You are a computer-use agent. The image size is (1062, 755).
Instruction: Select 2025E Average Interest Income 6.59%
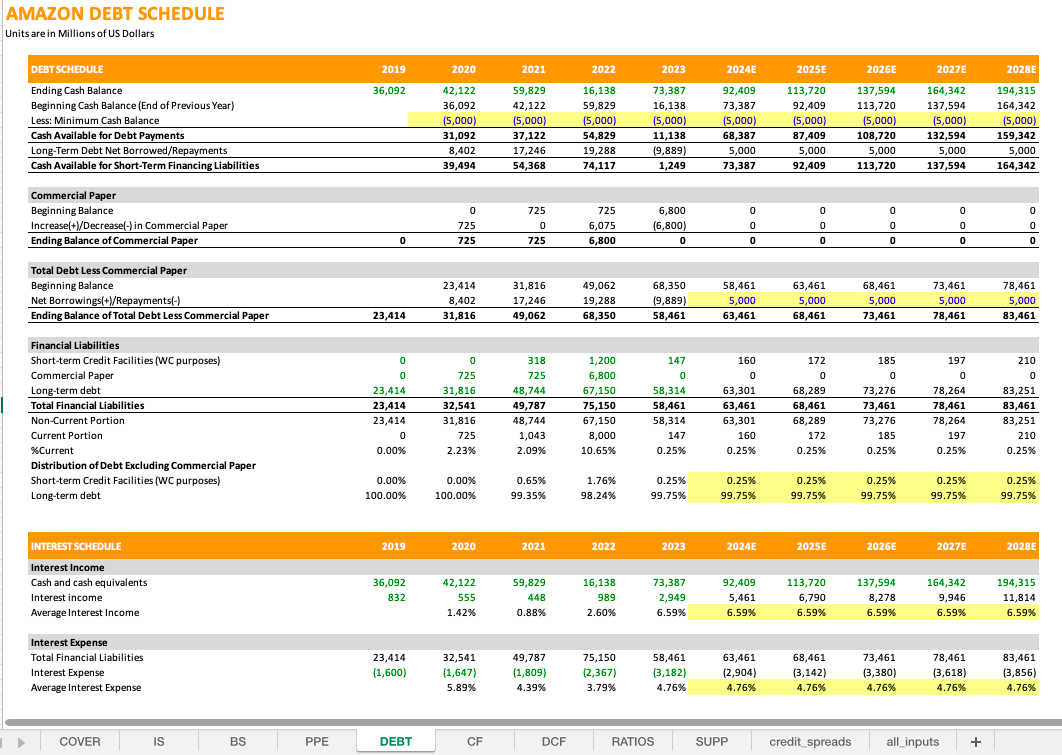(x=811, y=613)
